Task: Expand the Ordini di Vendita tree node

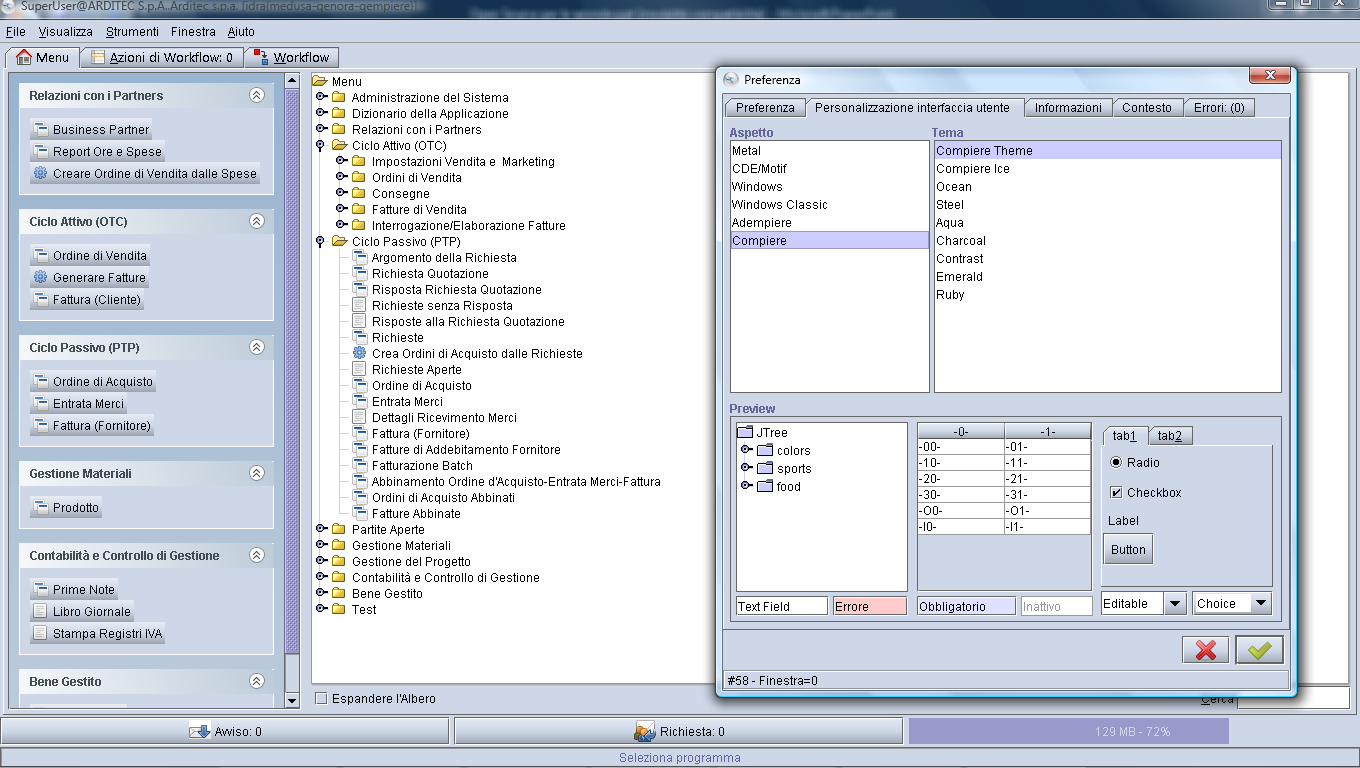Action: (x=342, y=177)
